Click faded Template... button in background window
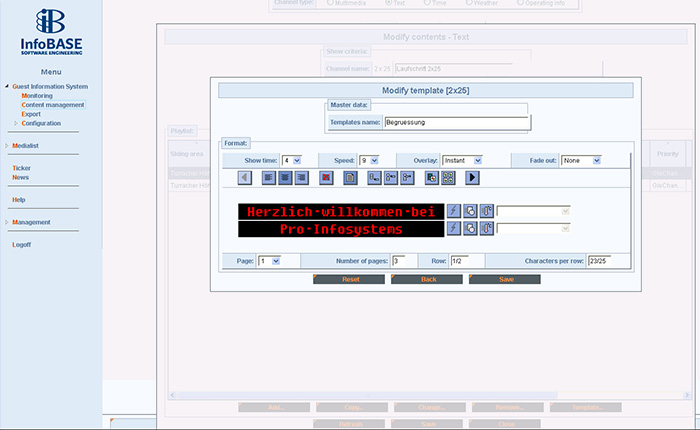Viewport: 700px width, 430px height. pos(586,407)
